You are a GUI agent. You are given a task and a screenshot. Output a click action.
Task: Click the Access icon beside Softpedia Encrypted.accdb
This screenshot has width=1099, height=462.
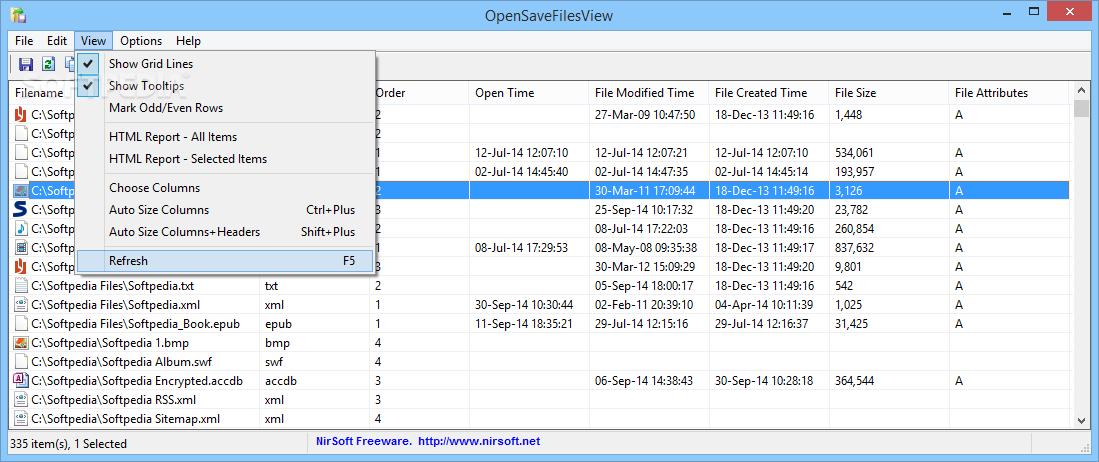20,381
